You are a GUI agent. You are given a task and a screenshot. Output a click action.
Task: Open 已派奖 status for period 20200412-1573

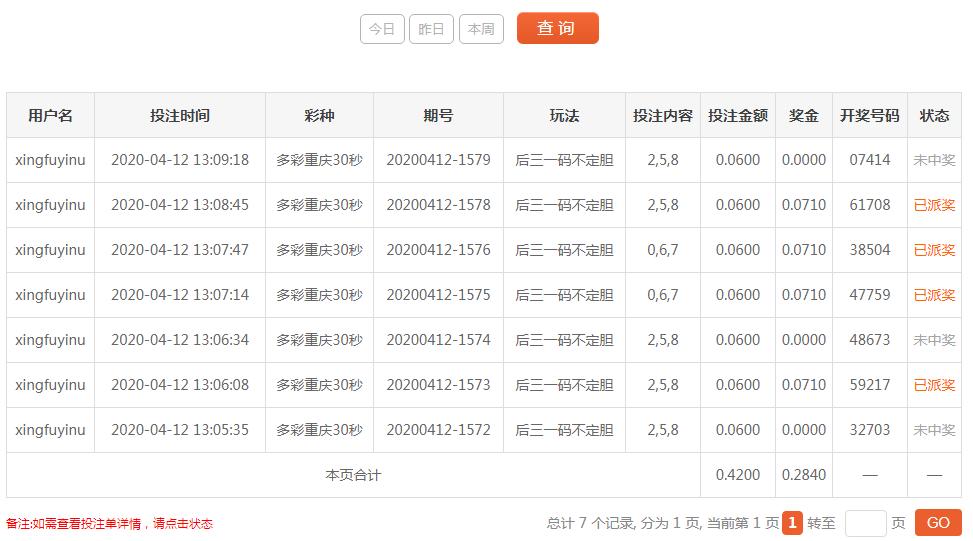pos(934,385)
